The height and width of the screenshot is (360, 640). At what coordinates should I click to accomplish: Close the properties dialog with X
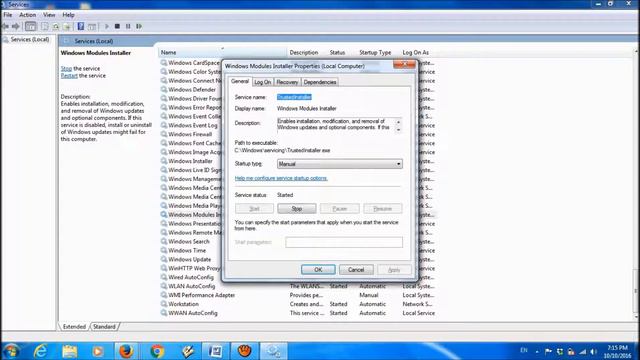pos(404,64)
